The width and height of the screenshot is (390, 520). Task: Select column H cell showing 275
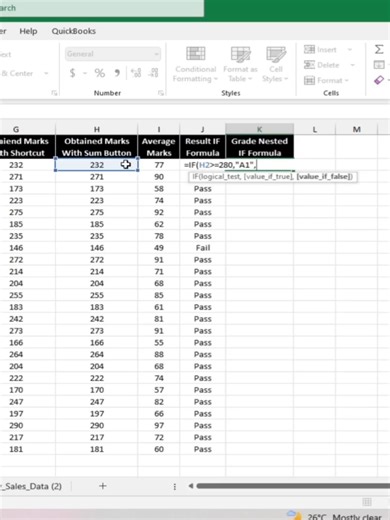tap(97, 212)
